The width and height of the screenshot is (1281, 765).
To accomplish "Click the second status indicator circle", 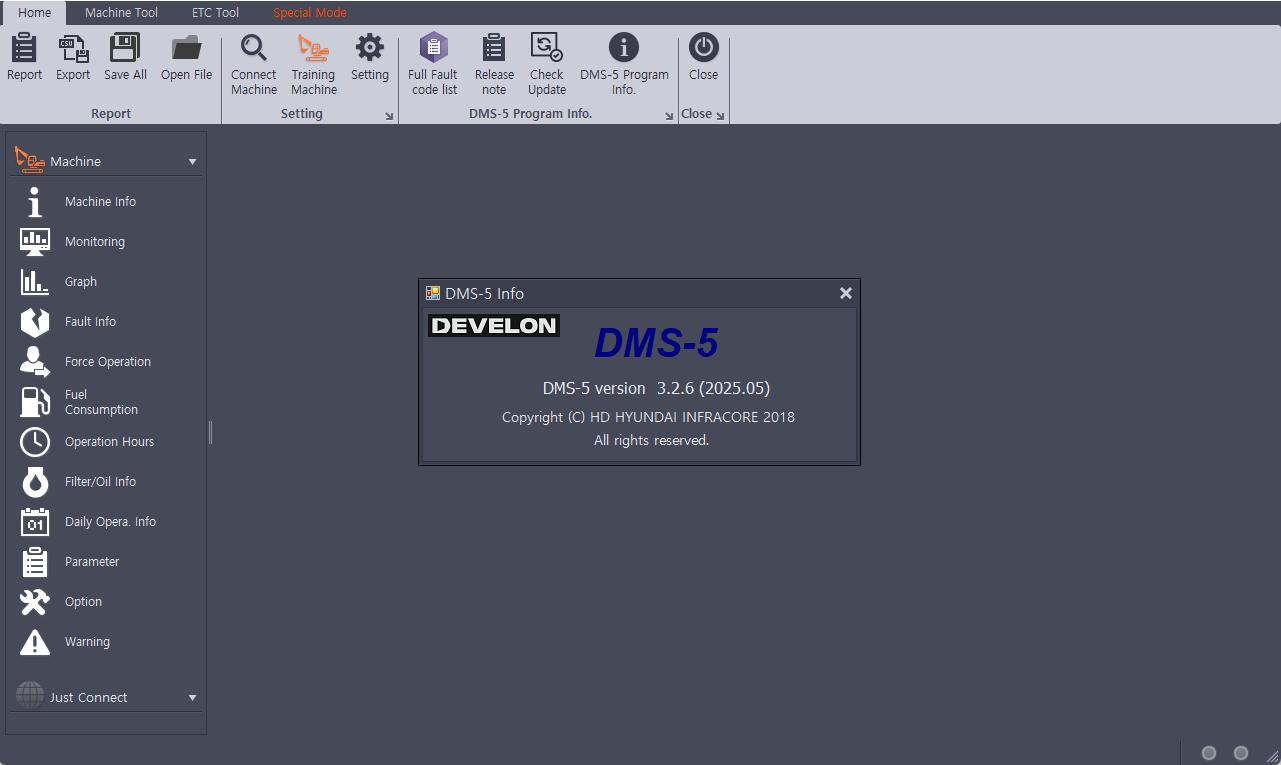I will pyautogui.click(x=1241, y=753).
